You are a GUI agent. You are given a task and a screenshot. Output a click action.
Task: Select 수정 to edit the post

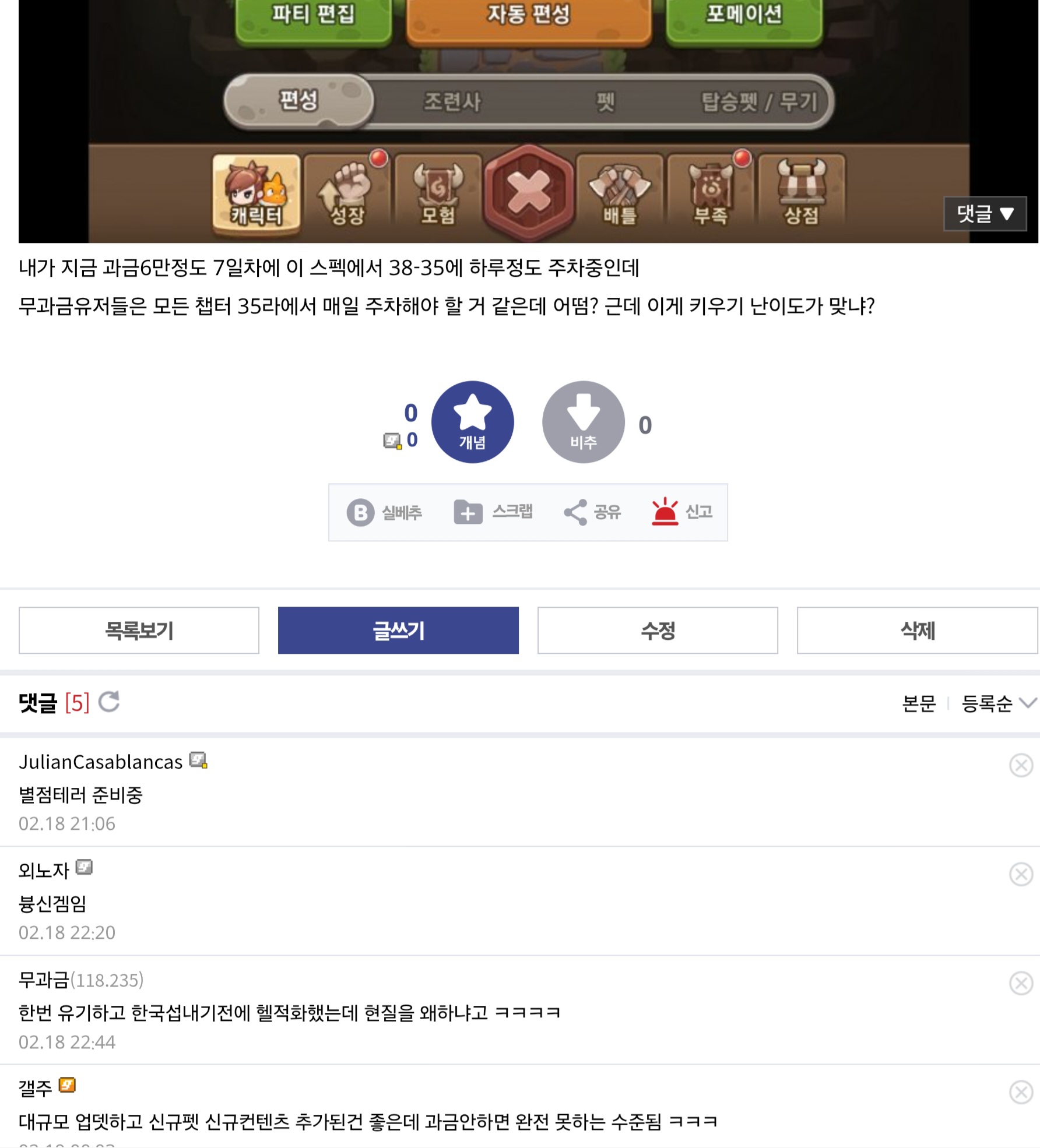pyautogui.click(x=658, y=631)
